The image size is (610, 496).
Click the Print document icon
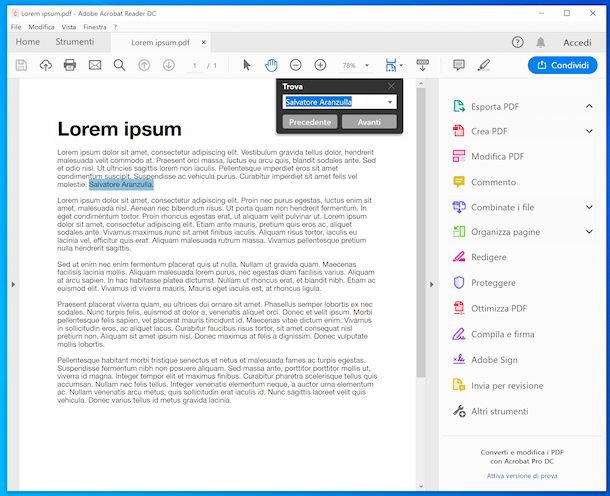click(70, 65)
